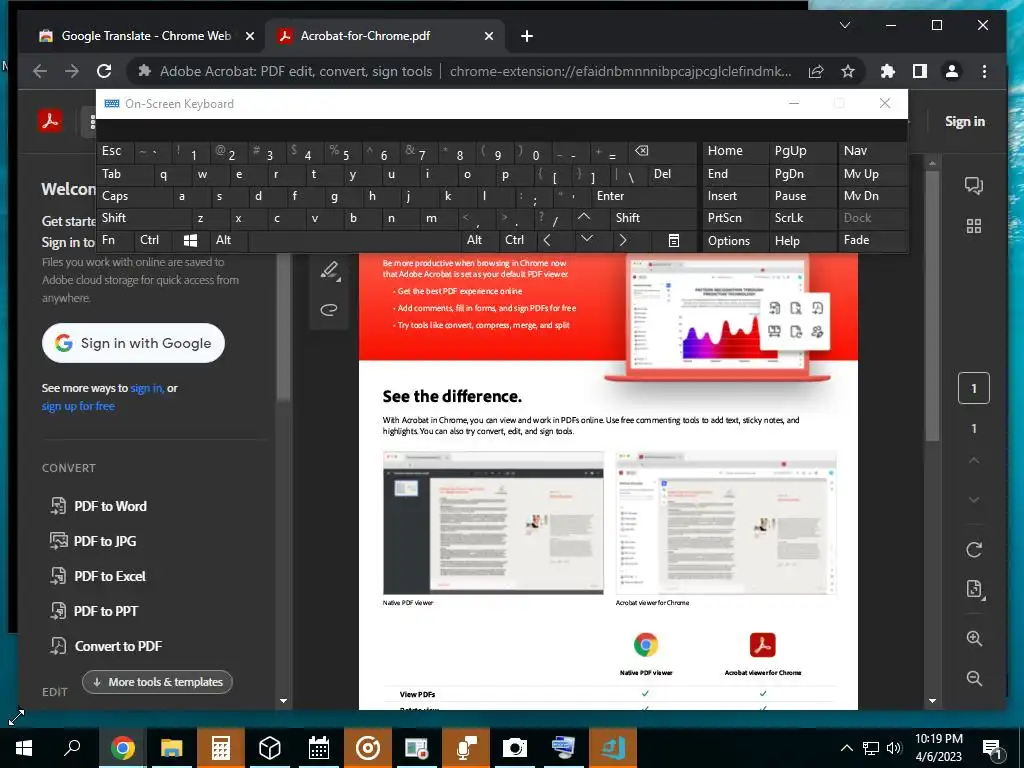The width and height of the screenshot is (1024, 768).
Task: Open Chrome extensions puzzle icon
Action: coord(887,71)
